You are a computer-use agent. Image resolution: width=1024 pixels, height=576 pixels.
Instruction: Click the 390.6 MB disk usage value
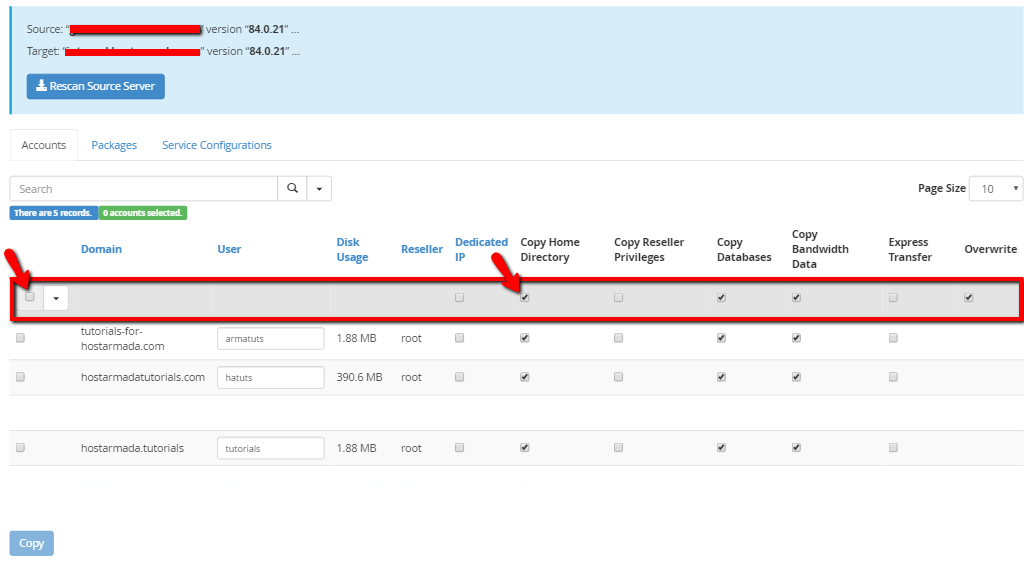359,377
